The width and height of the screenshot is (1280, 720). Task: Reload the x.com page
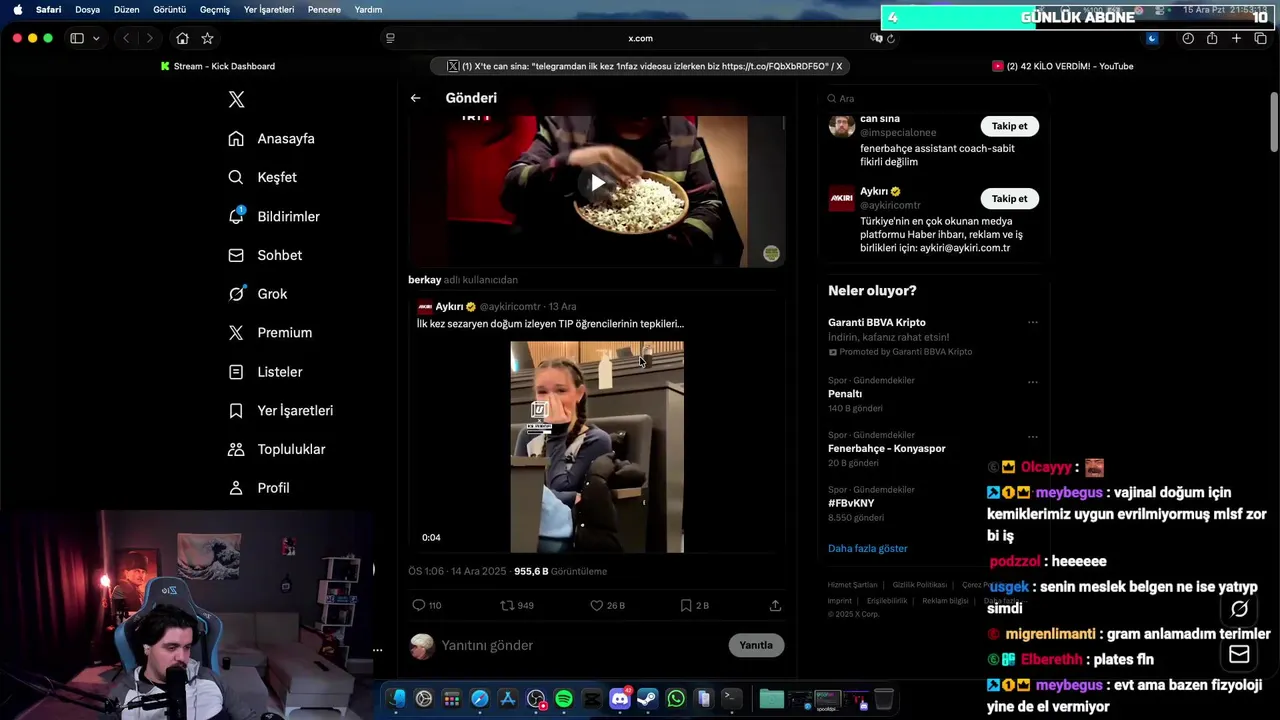pos(890,38)
